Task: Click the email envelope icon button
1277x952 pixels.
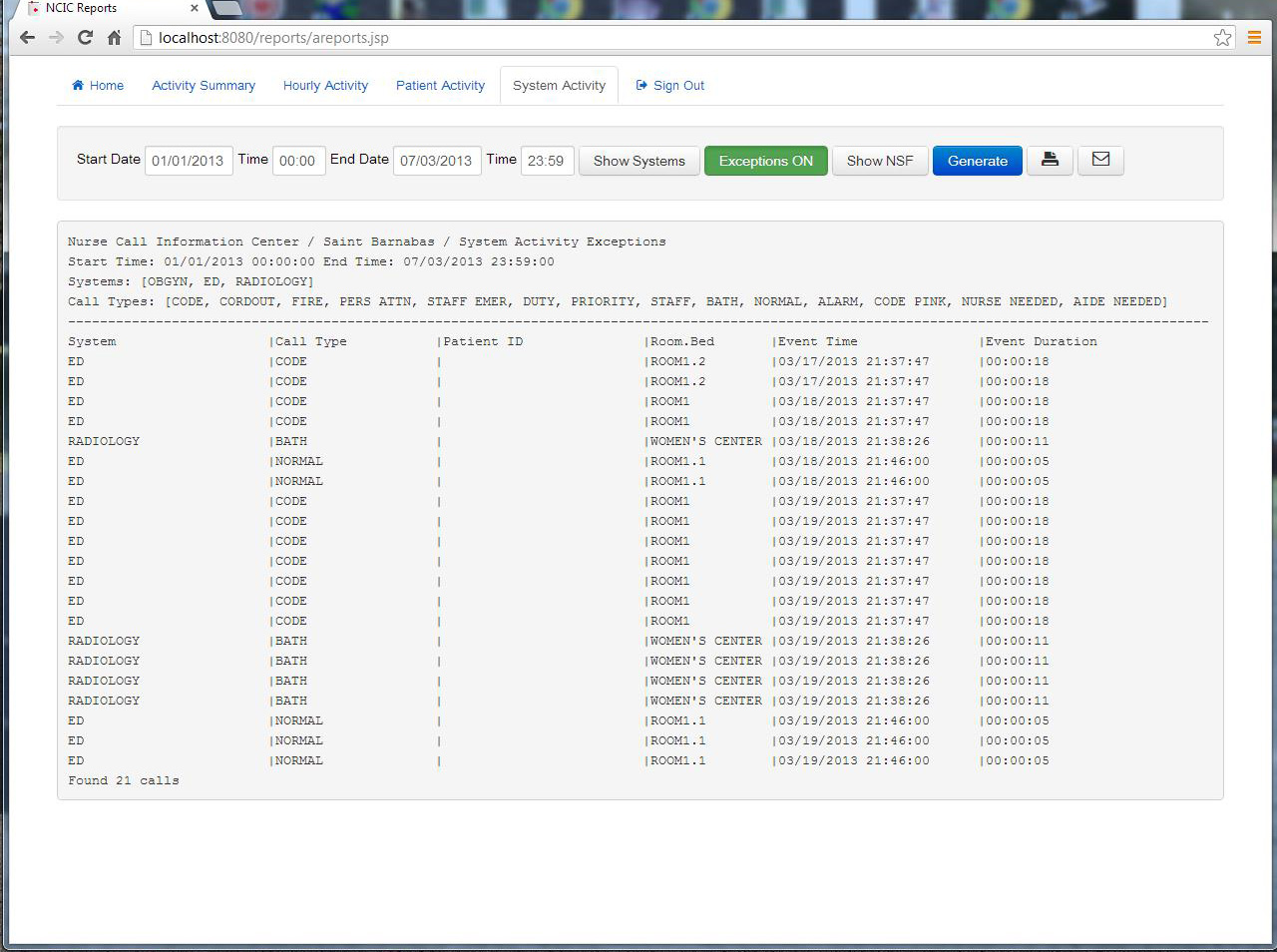Action: coord(1100,160)
